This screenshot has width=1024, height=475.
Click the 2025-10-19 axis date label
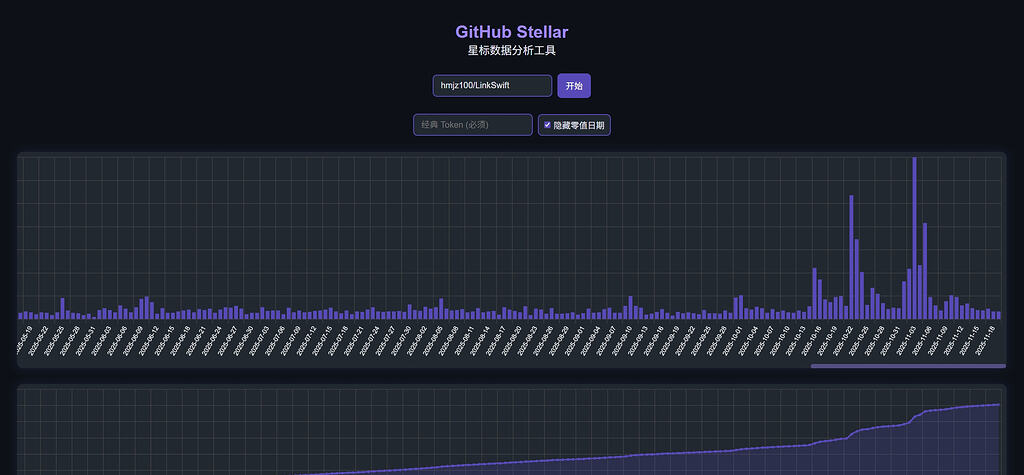click(826, 340)
